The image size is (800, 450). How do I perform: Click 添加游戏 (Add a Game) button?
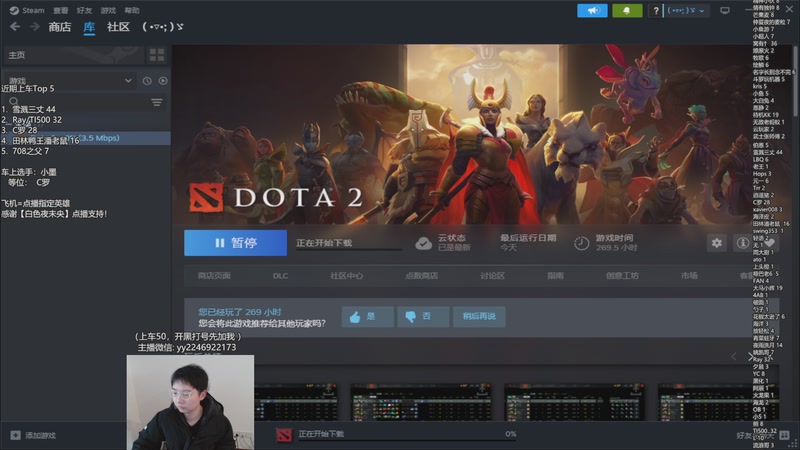point(40,435)
